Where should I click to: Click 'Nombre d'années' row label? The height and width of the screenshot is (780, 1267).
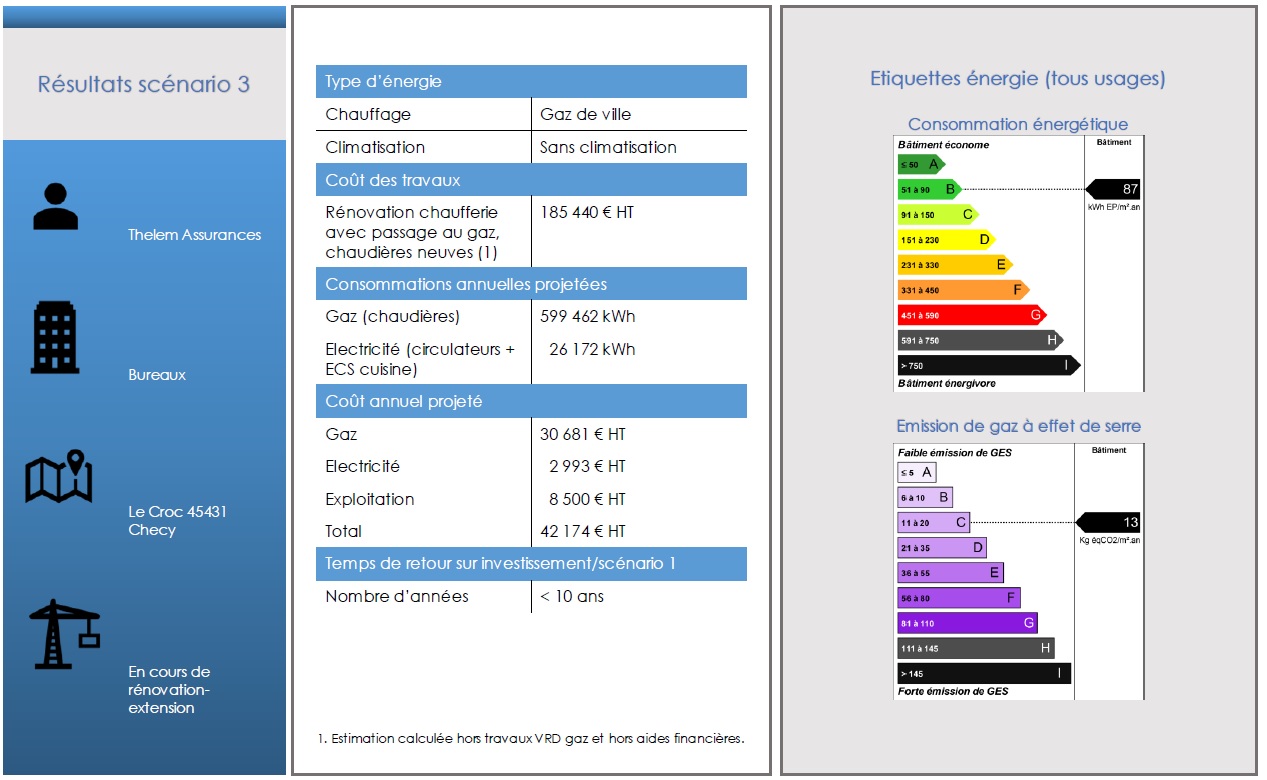(x=397, y=596)
